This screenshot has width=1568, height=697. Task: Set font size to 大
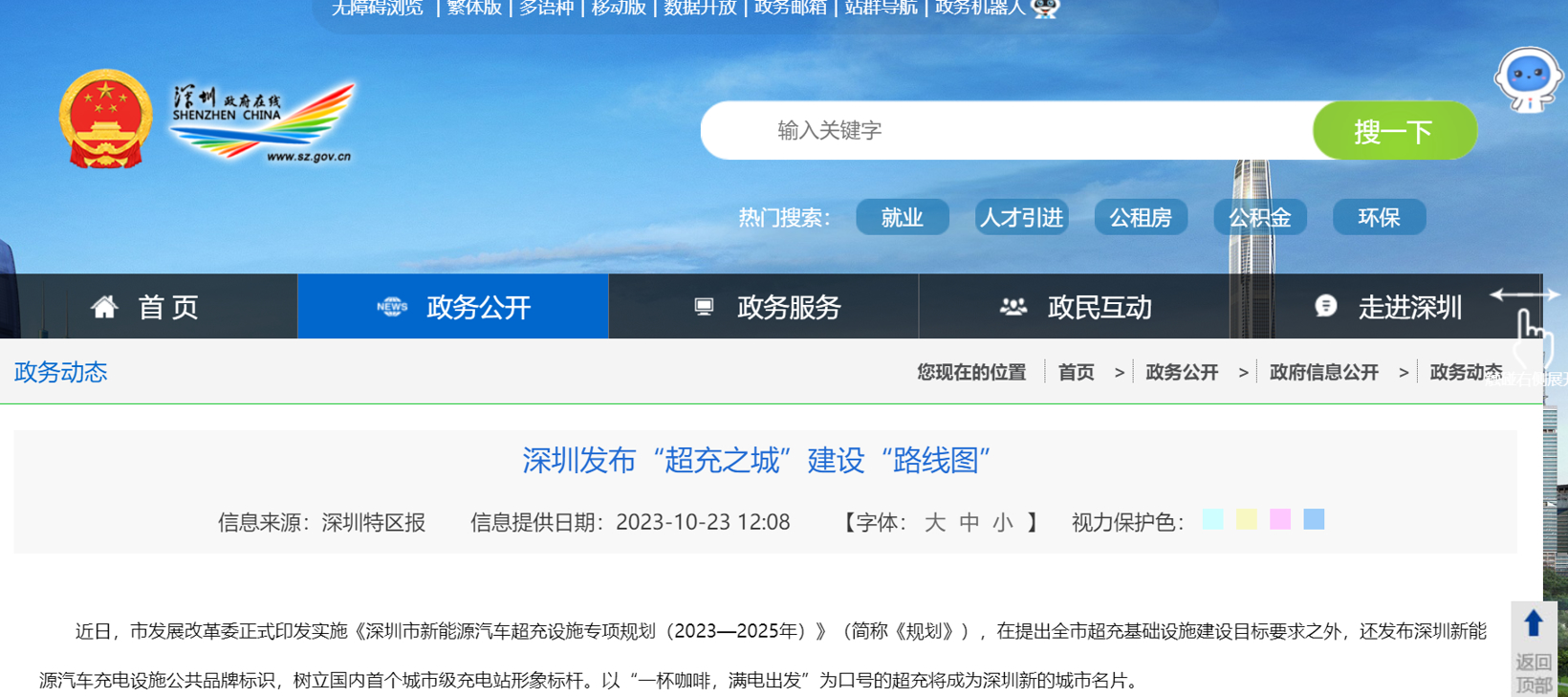[x=934, y=522]
